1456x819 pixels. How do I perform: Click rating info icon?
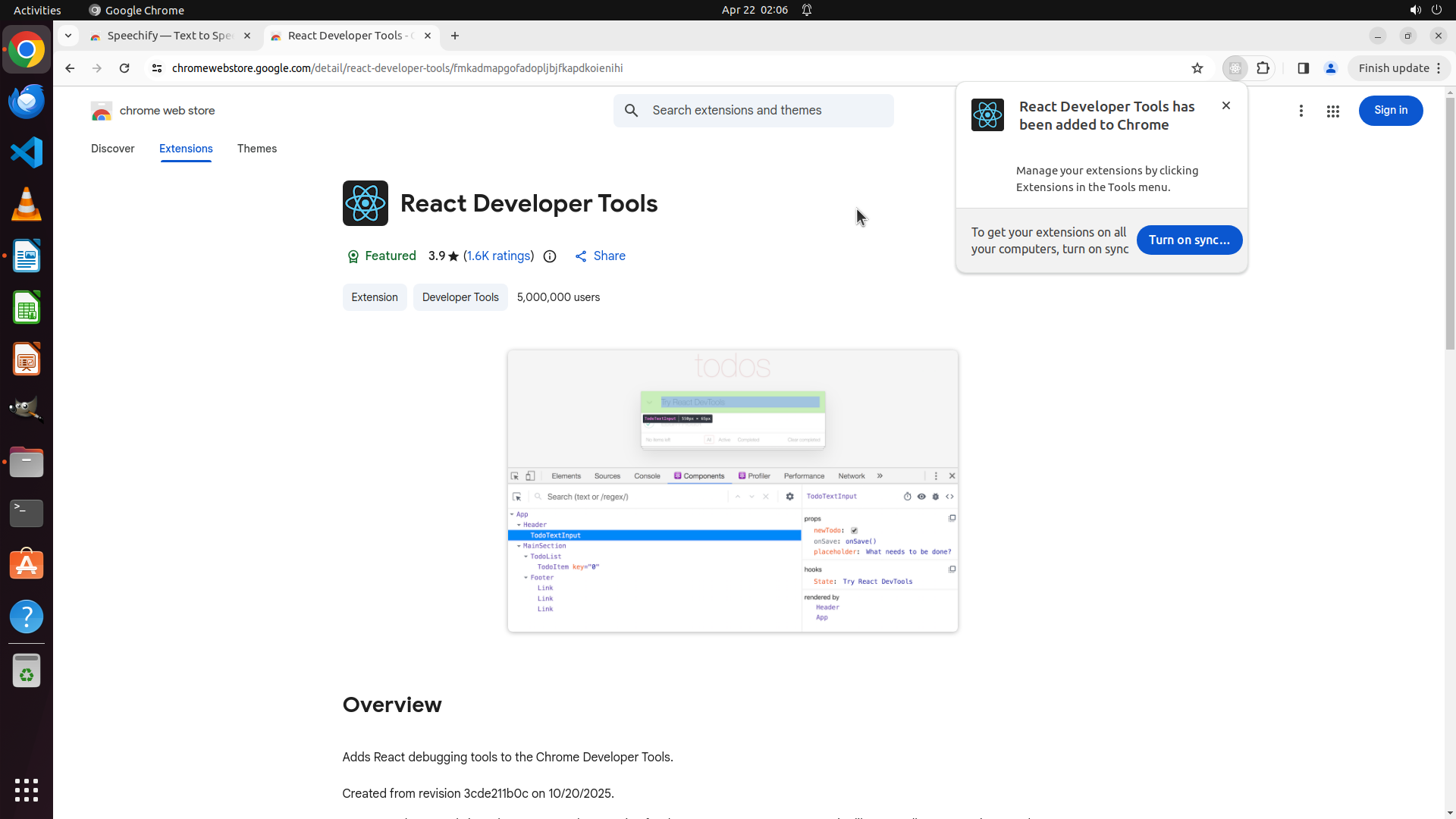click(x=550, y=256)
